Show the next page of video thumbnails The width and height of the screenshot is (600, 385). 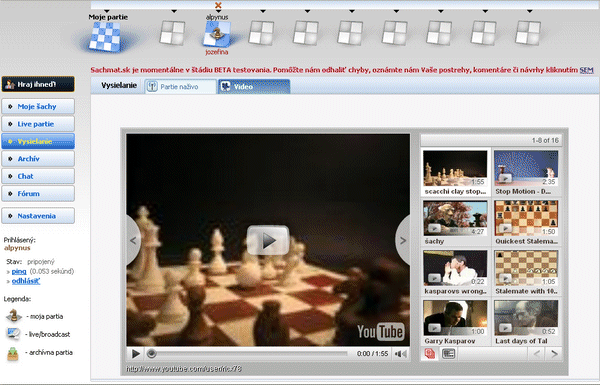tap(554, 354)
